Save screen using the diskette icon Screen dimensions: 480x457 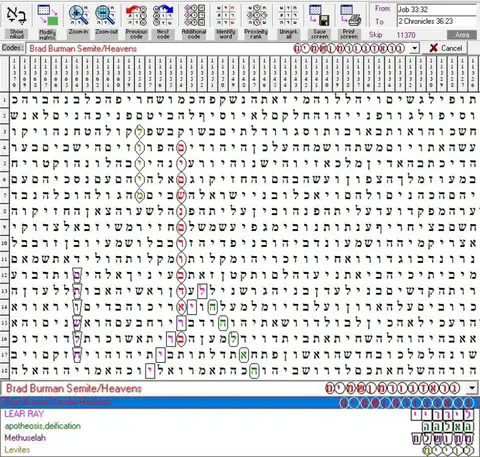[319, 22]
